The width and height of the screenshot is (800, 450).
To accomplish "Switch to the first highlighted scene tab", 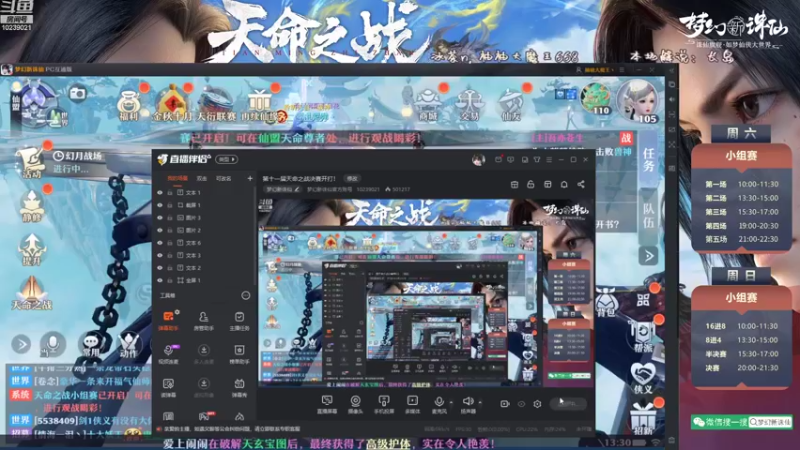I will click(x=178, y=179).
